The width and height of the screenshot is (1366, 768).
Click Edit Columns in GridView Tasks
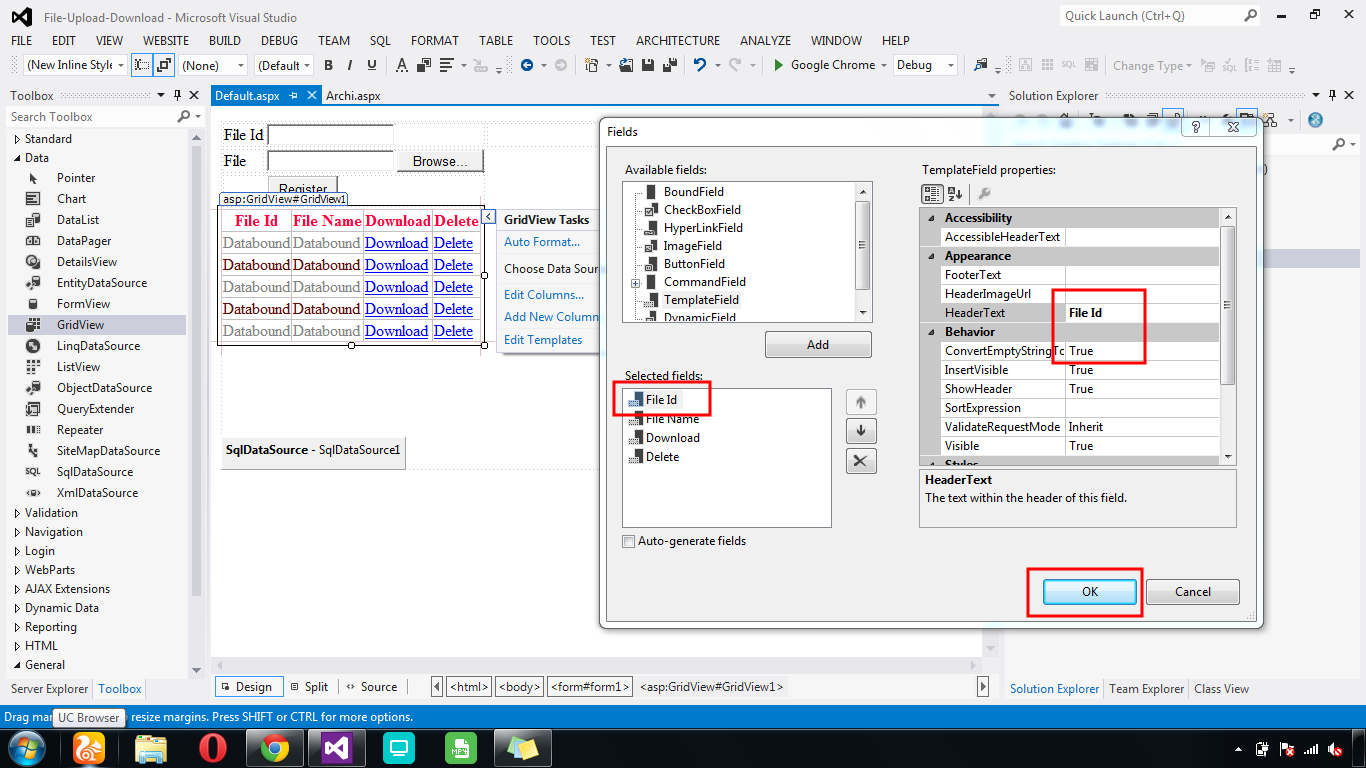[545, 294]
